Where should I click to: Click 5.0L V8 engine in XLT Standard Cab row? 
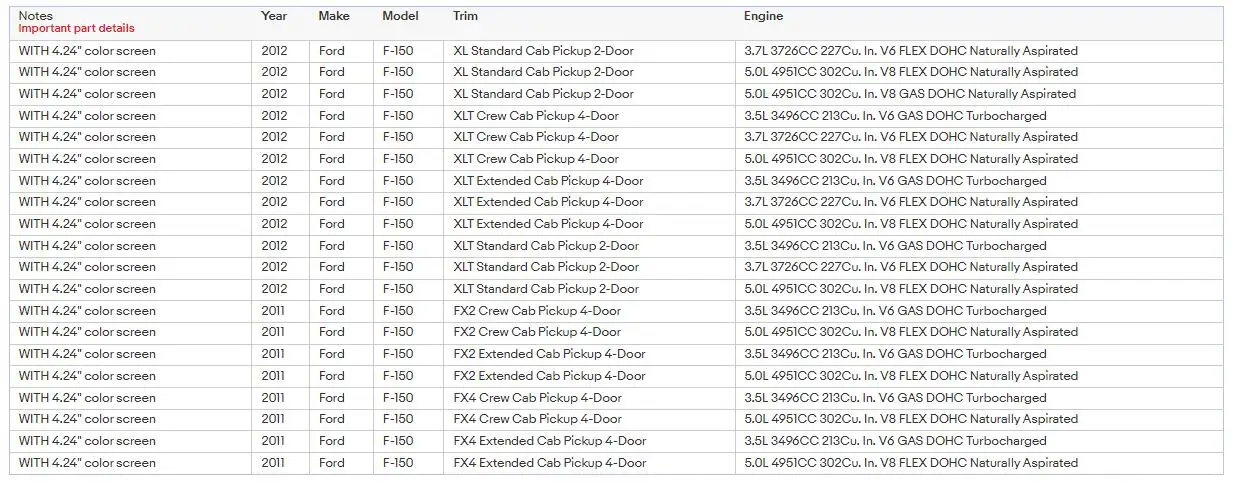911,289
